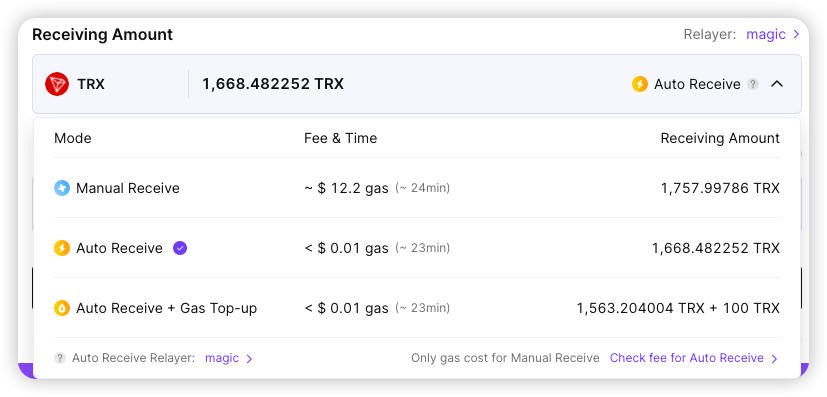Click the help icon beside Auto Receive Relayer
The image size is (827, 397).
point(60,359)
